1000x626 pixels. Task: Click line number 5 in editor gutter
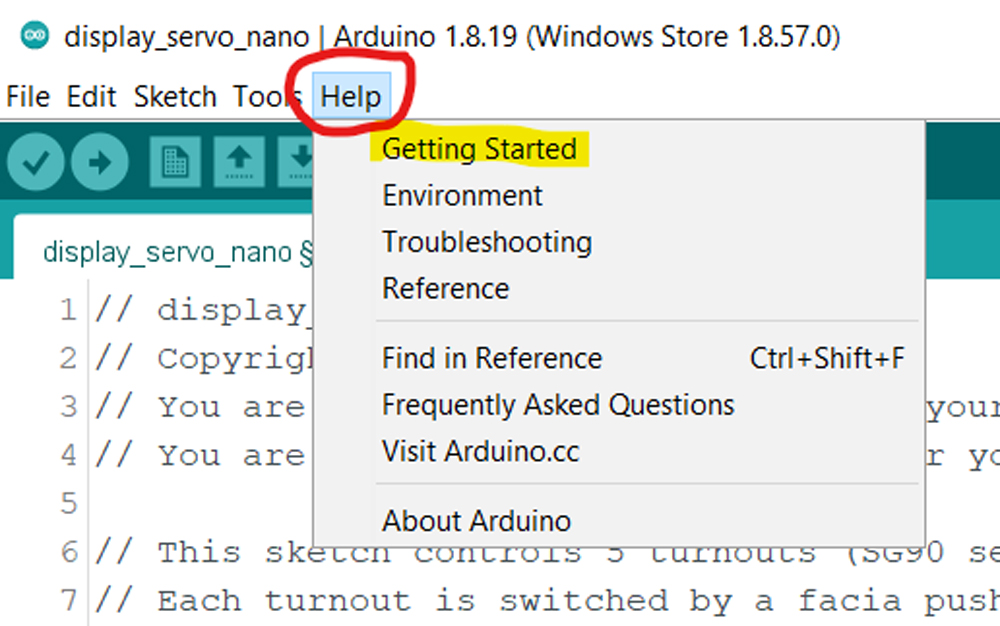click(68, 504)
